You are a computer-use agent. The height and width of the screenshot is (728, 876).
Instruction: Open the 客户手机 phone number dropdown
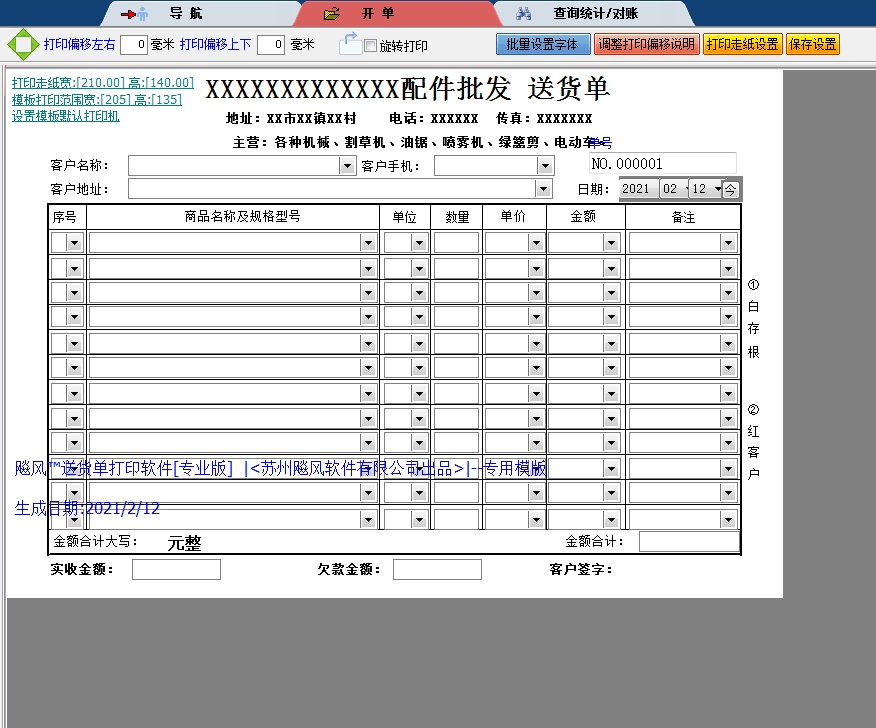543,164
